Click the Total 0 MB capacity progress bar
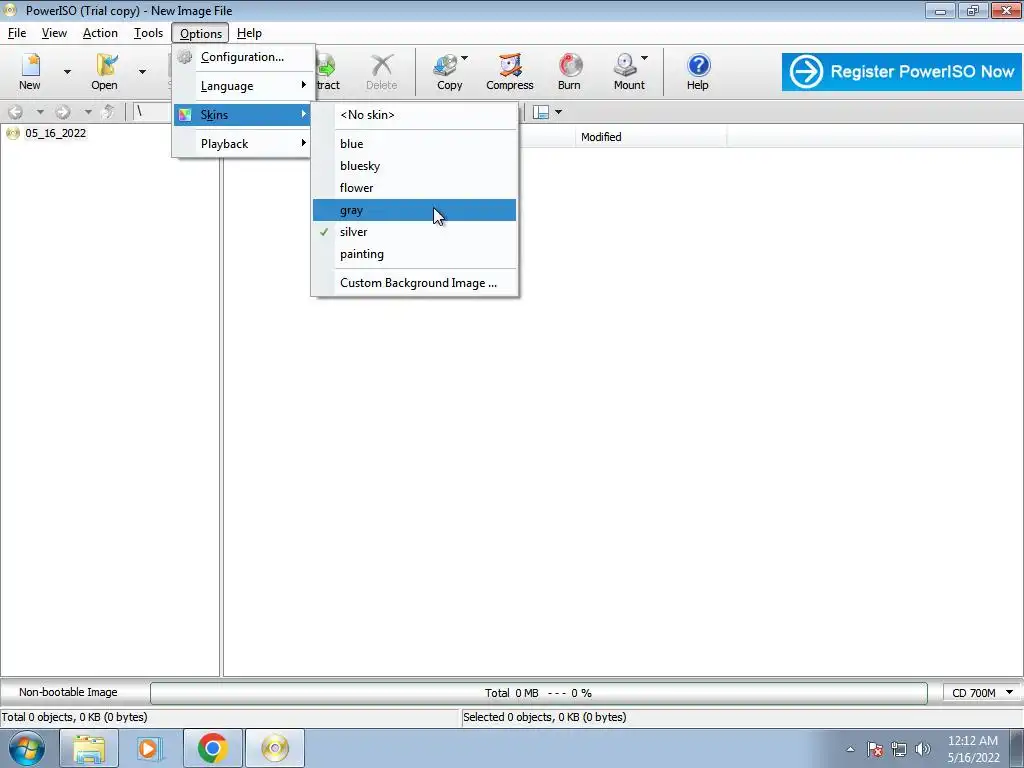1024x768 pixels. pyautogui.click(x=539, y=693)
